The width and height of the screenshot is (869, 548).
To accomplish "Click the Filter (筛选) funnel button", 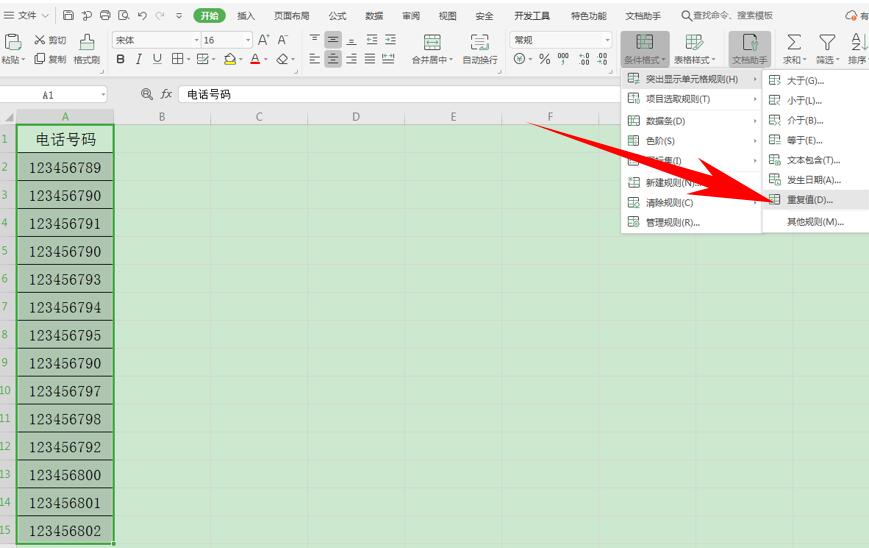I will coord(827,49).
